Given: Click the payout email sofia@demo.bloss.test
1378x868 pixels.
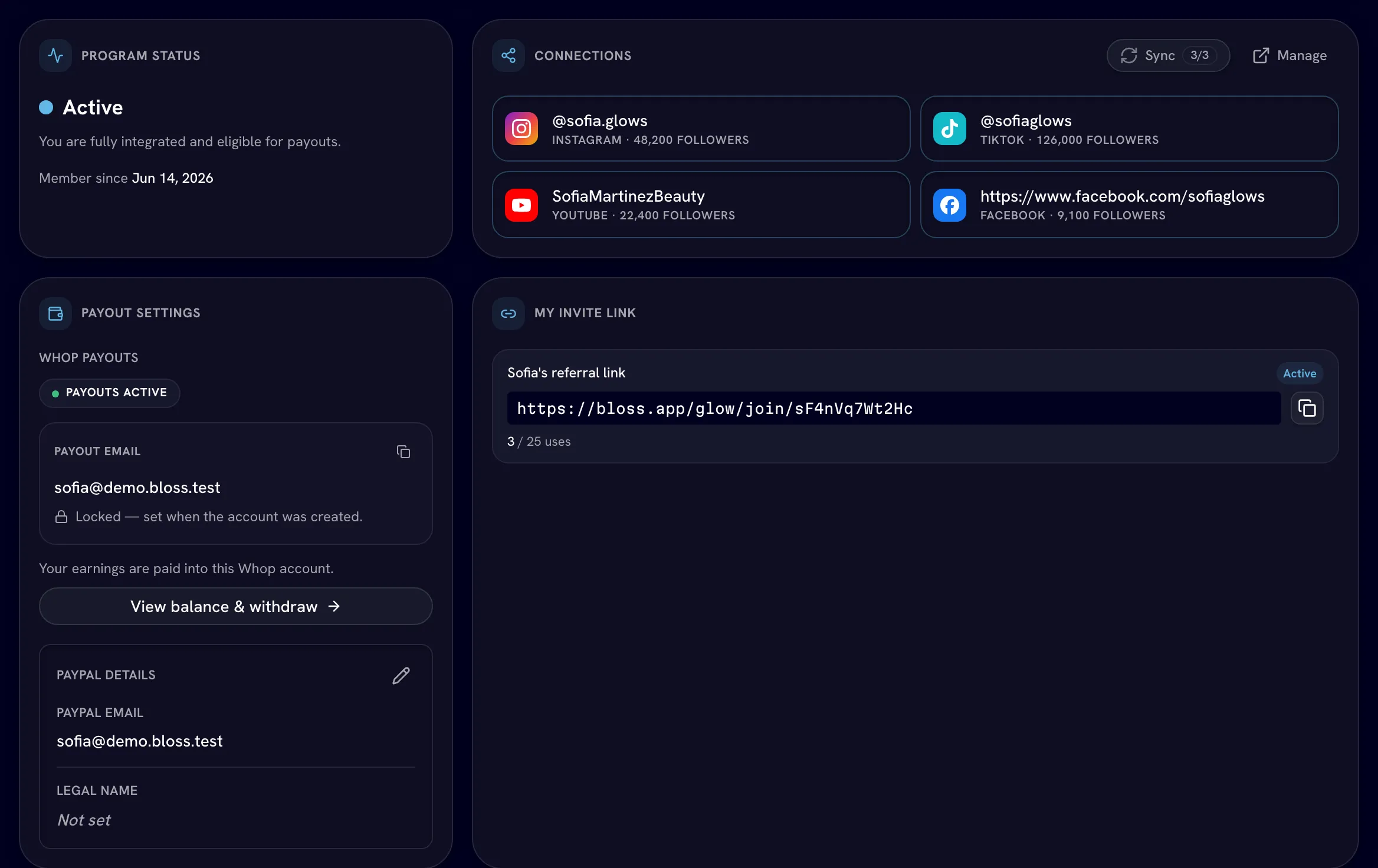Looking at the screenshot, I should tap(137, 488).
